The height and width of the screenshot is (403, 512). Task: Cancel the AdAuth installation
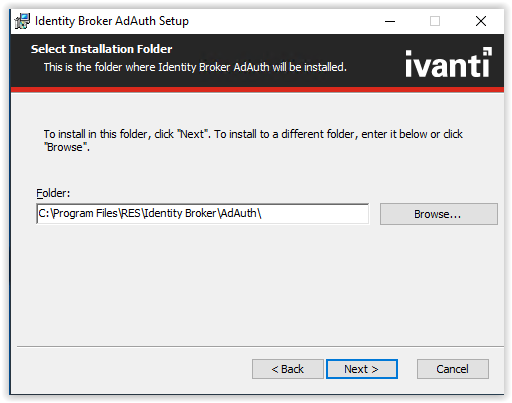pyautogui.click(x=453, y=369)
